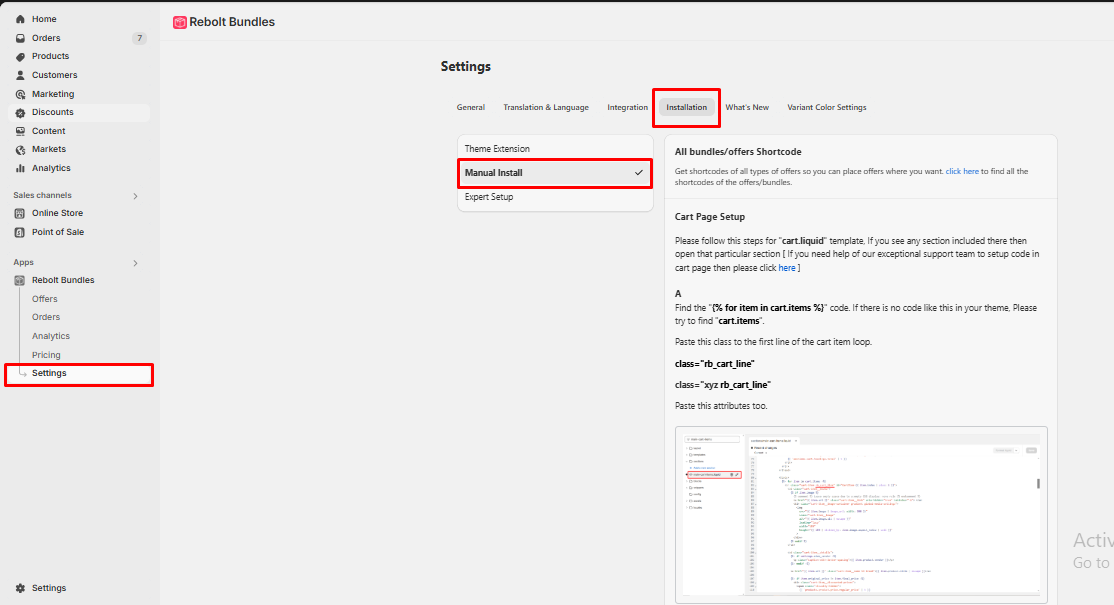Click the Analytics bar chart icon

[x=20, y=168]
